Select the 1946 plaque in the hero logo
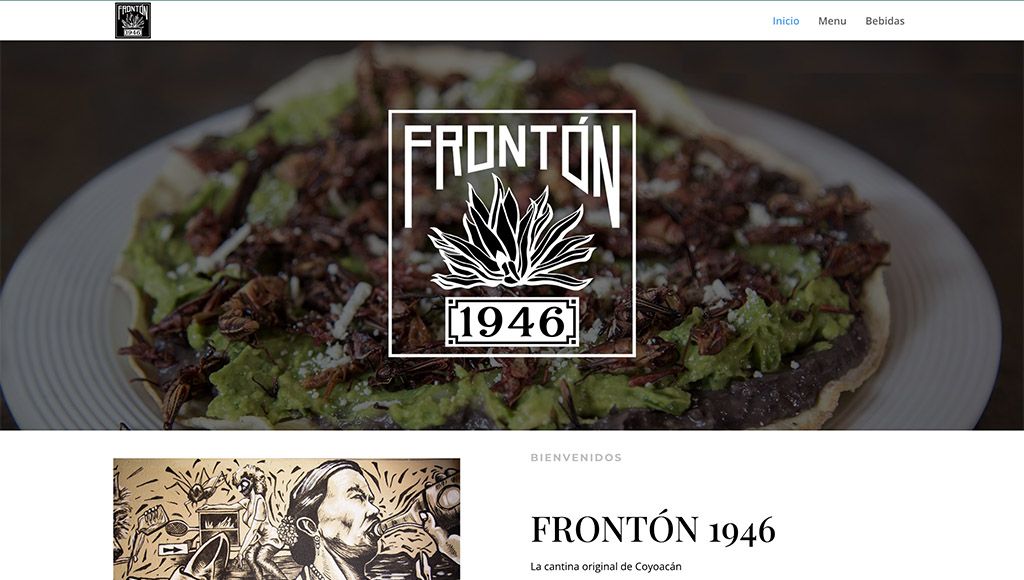Screen dimensions: 1024x580 coord(512,322)
